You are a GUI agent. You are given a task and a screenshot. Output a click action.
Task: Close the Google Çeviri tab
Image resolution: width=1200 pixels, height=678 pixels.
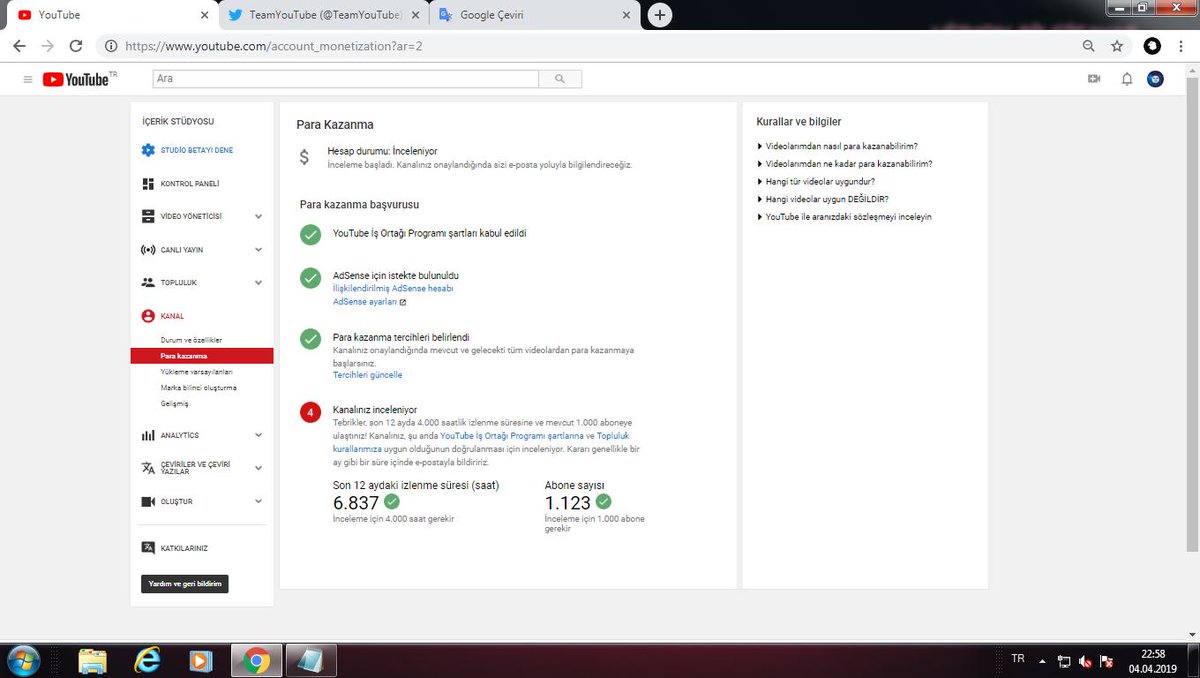627,15
